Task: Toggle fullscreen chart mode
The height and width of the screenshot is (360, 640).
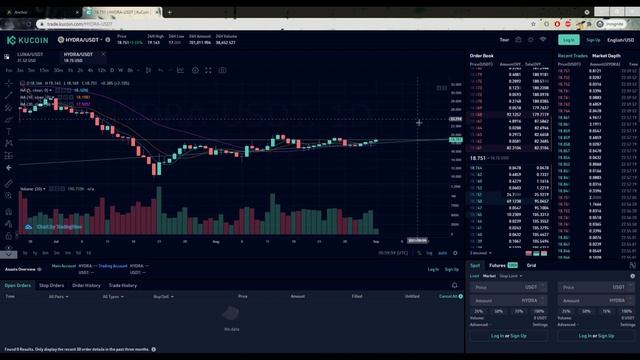Action: coord(209,70)
